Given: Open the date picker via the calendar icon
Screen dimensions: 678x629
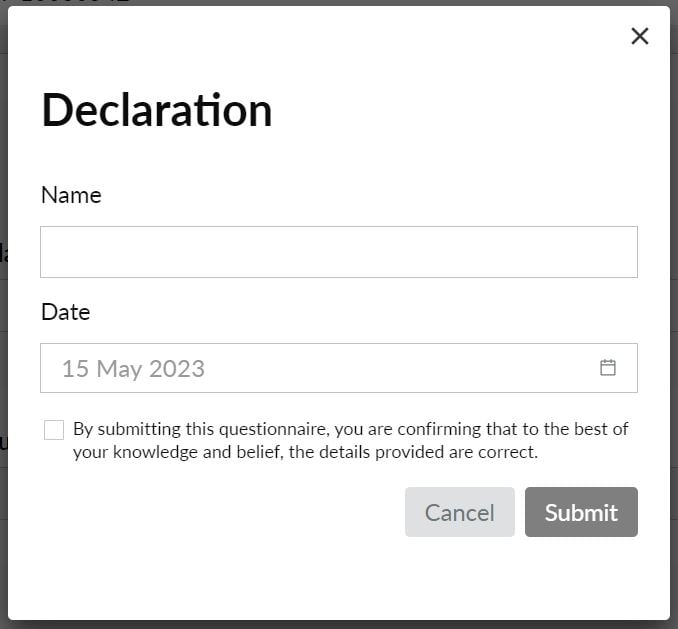Looking at the screenshot, I should (608, 368).
